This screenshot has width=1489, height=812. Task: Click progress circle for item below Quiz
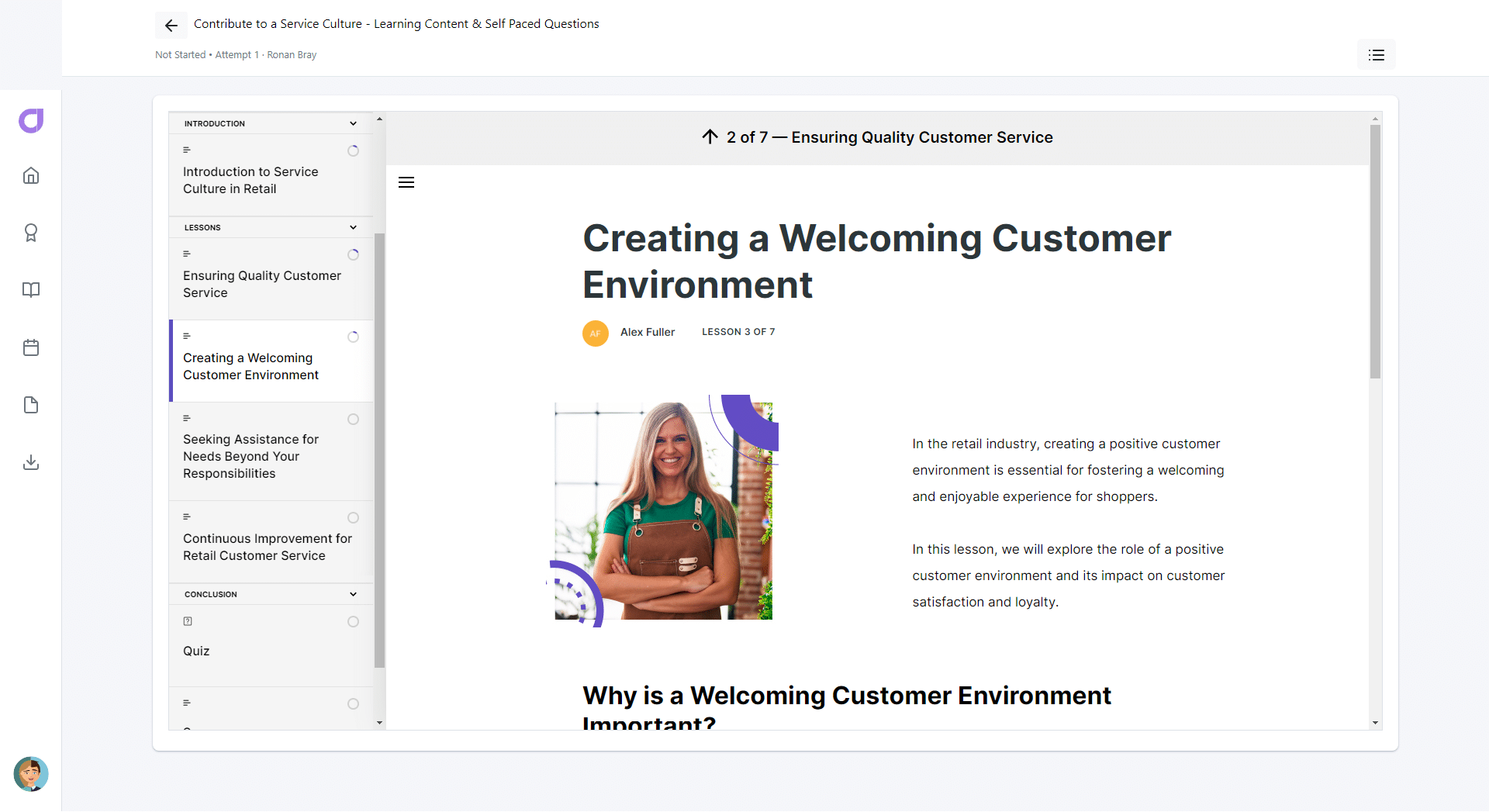pyautogui.click(x=354, y=703)
